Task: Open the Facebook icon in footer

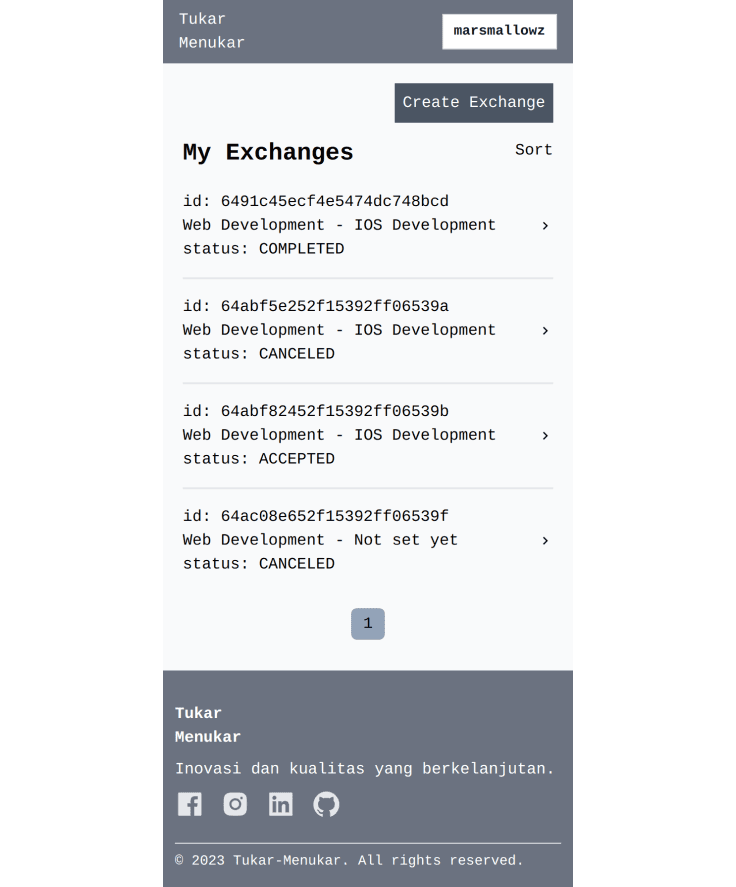Action: [x=190, y=804]
